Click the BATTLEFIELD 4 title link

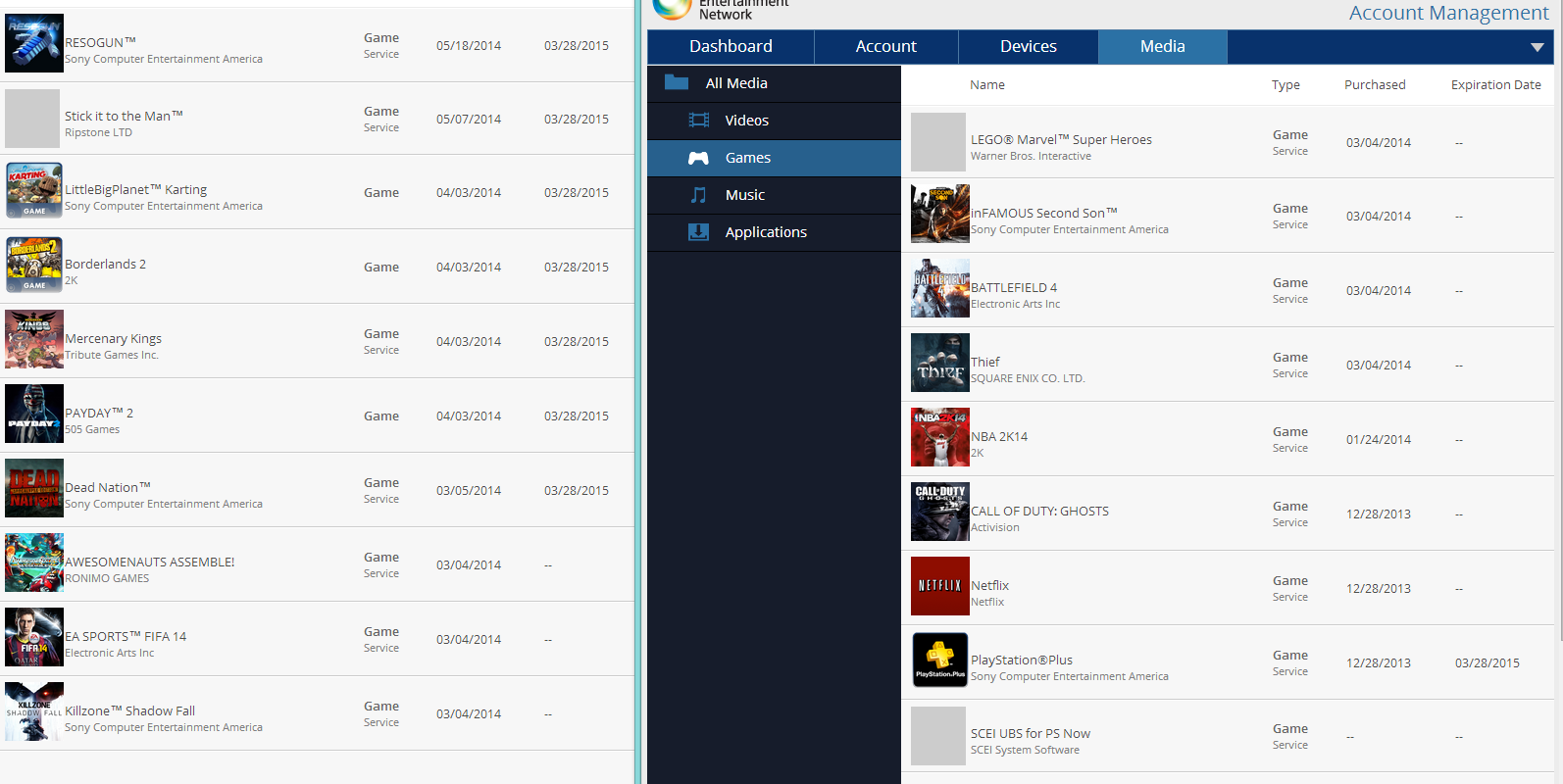click(x=1014, y=287)
